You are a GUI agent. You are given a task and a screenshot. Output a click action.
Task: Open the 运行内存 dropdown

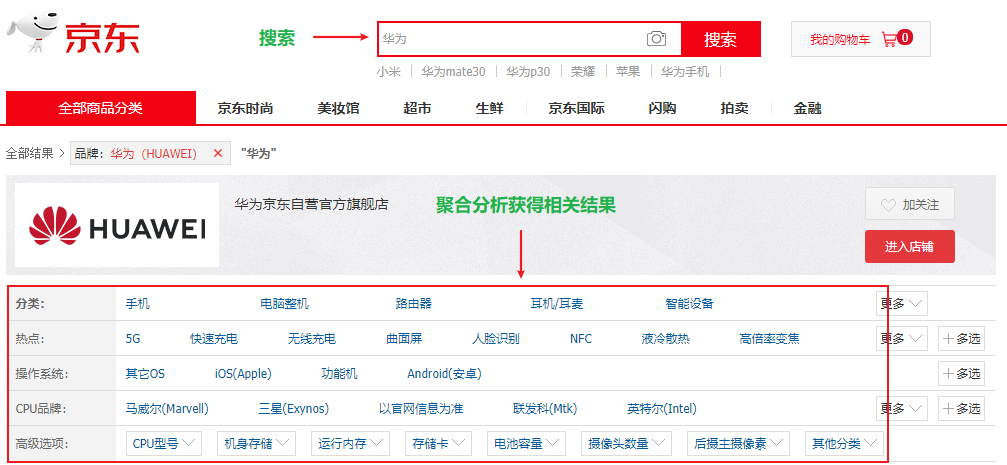tap(350, 443)
